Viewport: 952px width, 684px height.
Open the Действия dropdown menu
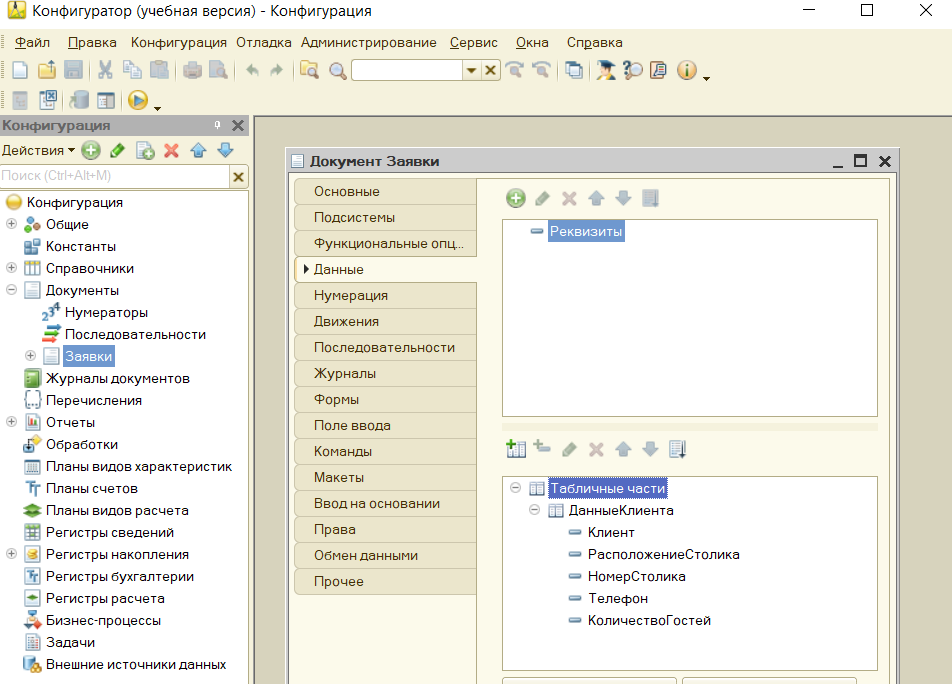38,150
